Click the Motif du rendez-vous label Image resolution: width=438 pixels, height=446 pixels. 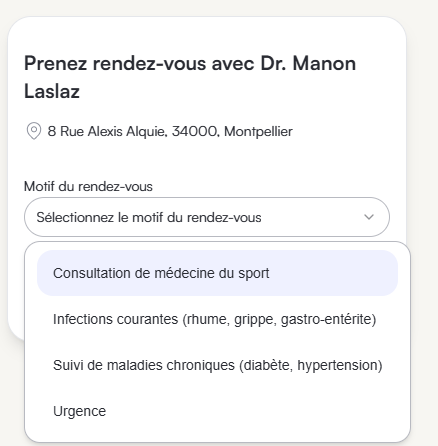click(88, 186)
